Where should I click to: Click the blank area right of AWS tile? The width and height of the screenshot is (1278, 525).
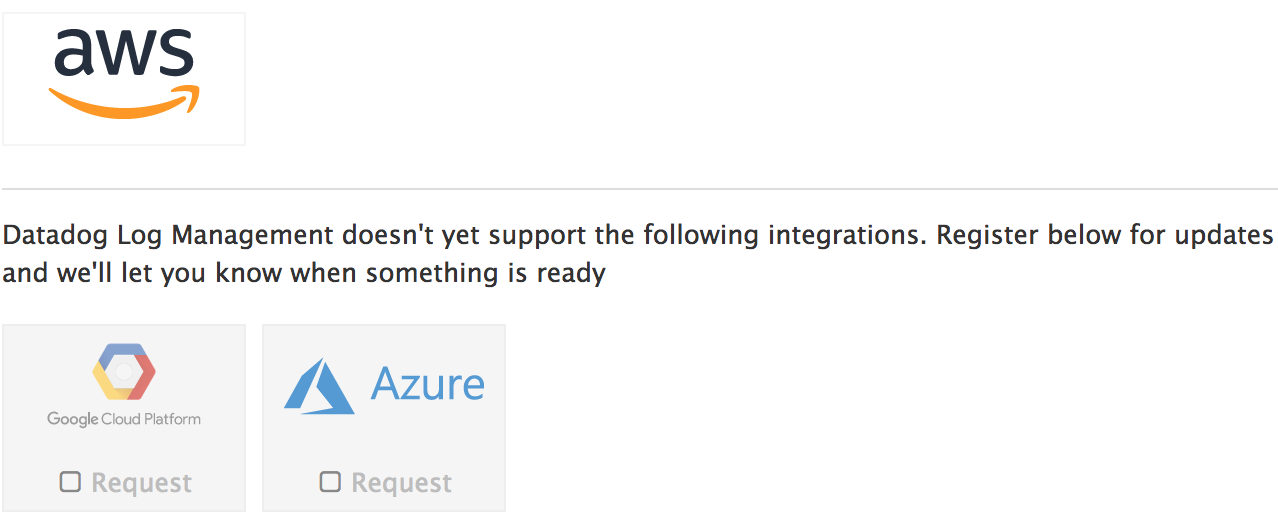pyautogui.click(x=760, y=79)
